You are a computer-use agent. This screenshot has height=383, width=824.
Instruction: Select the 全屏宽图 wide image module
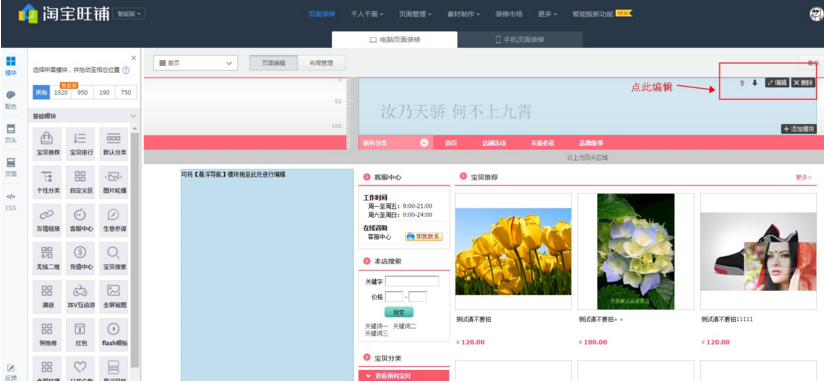tap(114, 296)
